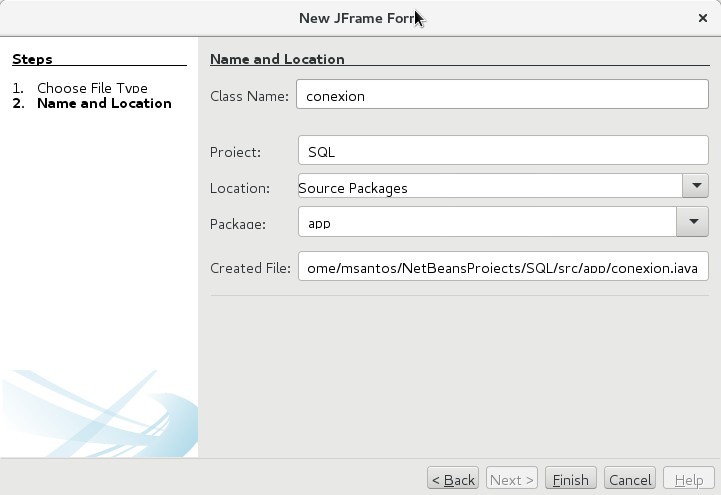721x495 pixels.
Task: Select the Source Packages combo box
Action: (x=490, y=187)
